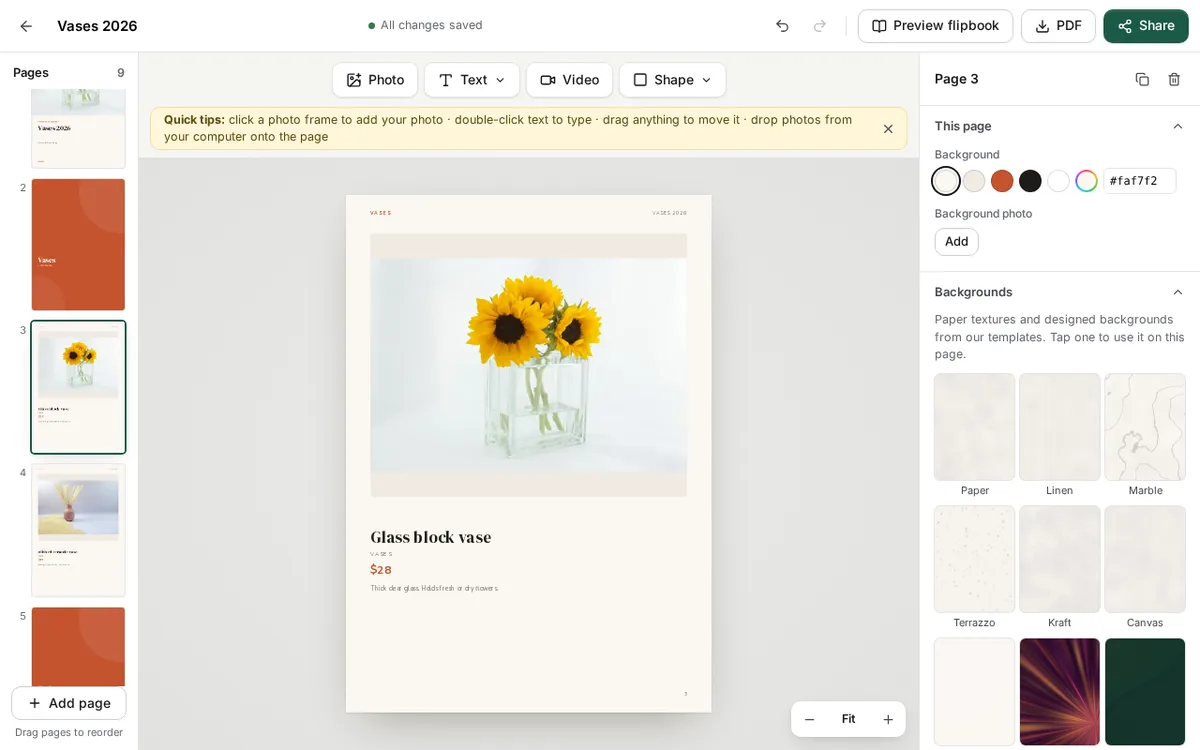This screenshot has width=1200, height=750.
Task: Click the Fit zoom button
Action: click(x=848, y=719)
